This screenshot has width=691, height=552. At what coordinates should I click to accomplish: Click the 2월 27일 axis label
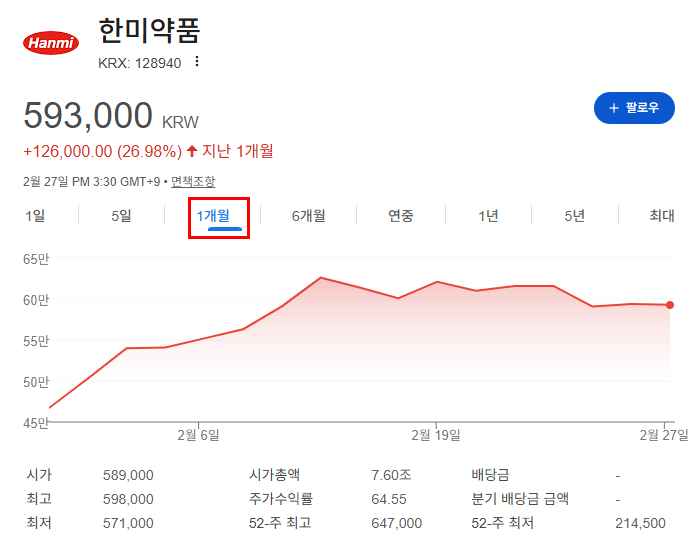[x=664, y=435]
